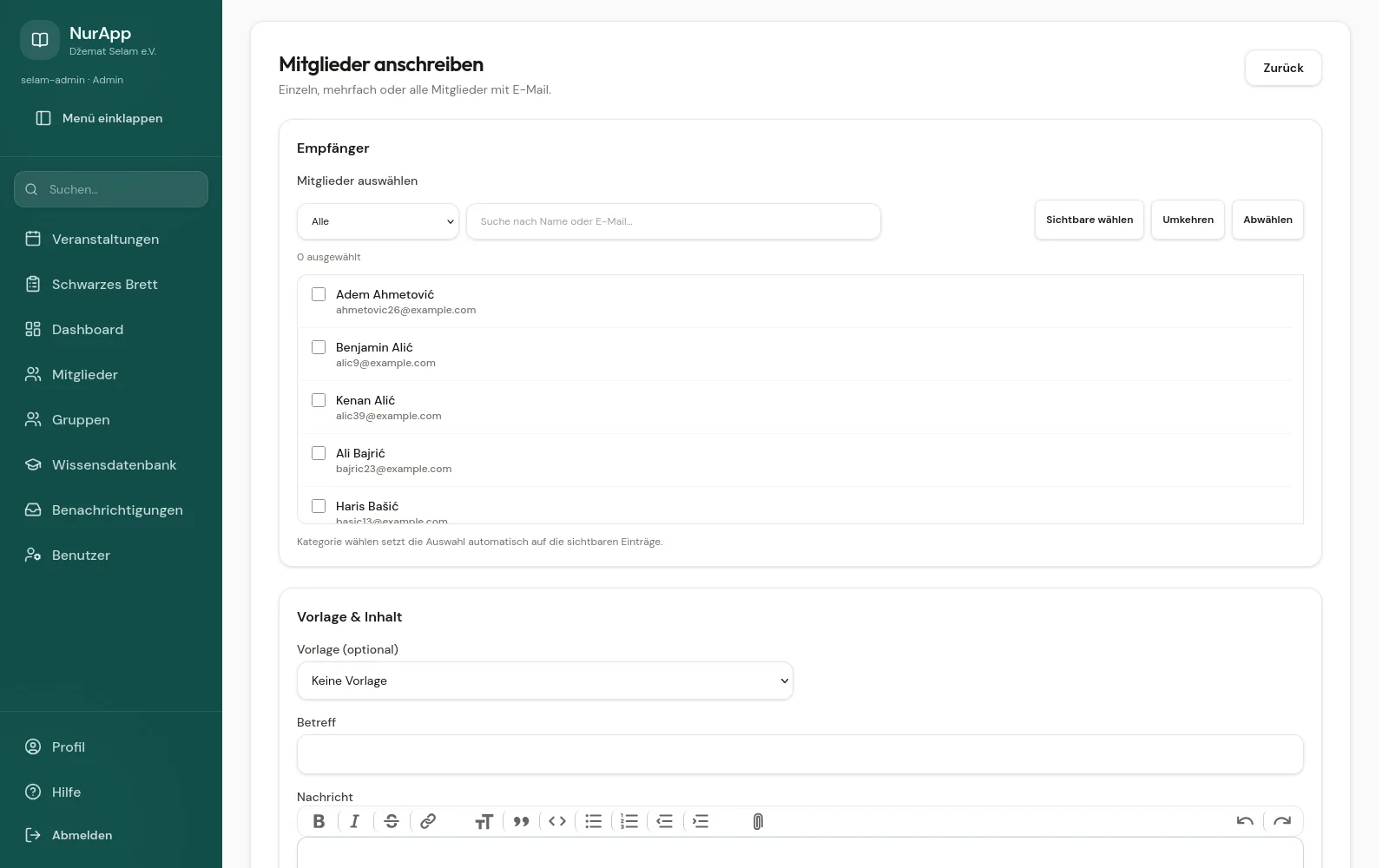Open the Alle category dropdown

tap(378, 221)
